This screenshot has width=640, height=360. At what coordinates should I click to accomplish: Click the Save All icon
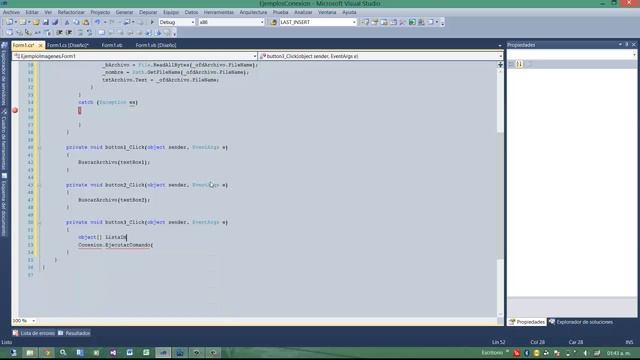(55, 22)
